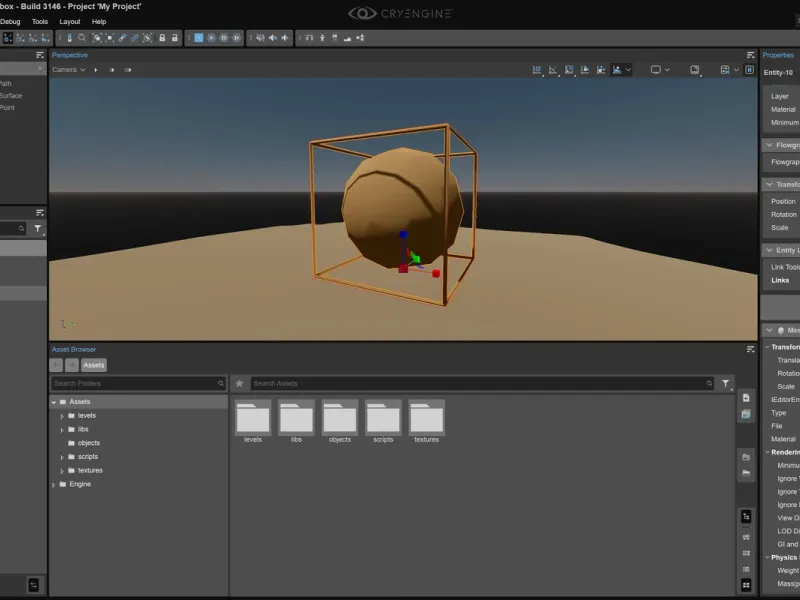
Task: Toggle the angle snap icon in viewport
Action: 553,70
